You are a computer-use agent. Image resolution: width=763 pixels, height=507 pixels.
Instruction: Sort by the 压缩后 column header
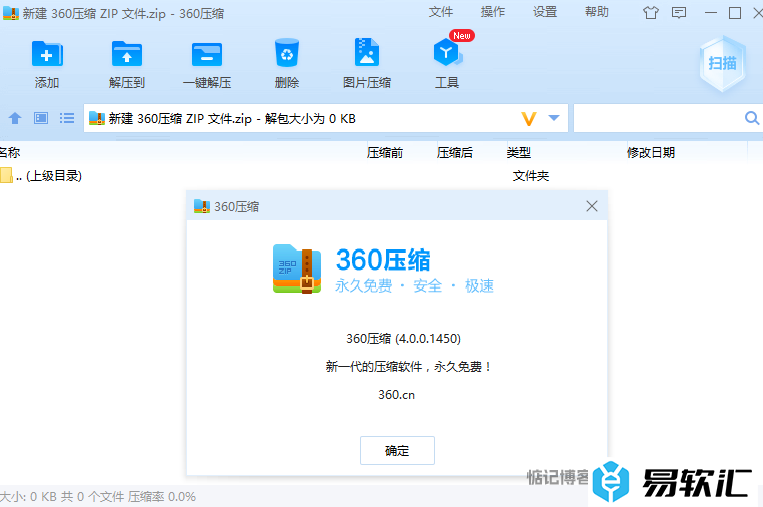pos(454,153)
